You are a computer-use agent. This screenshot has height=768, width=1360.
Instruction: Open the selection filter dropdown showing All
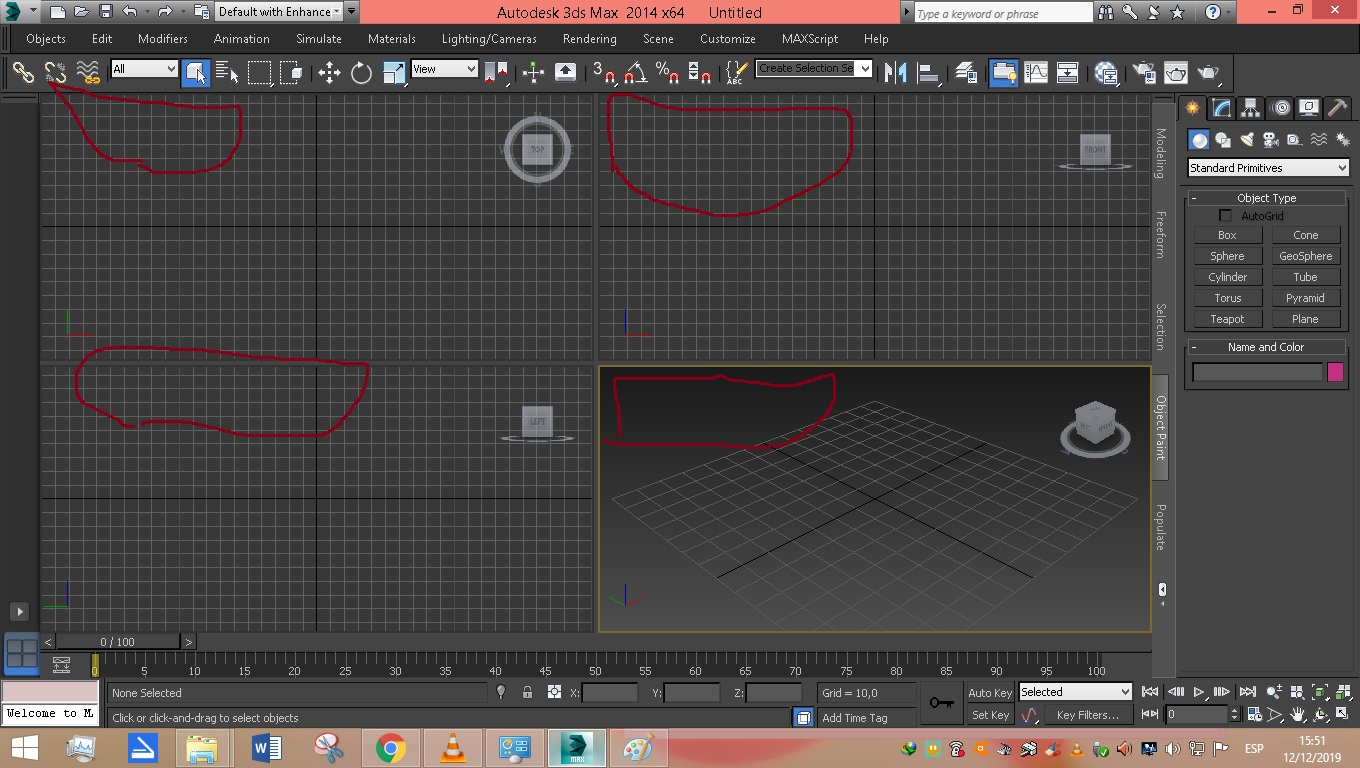click(144, 69)
